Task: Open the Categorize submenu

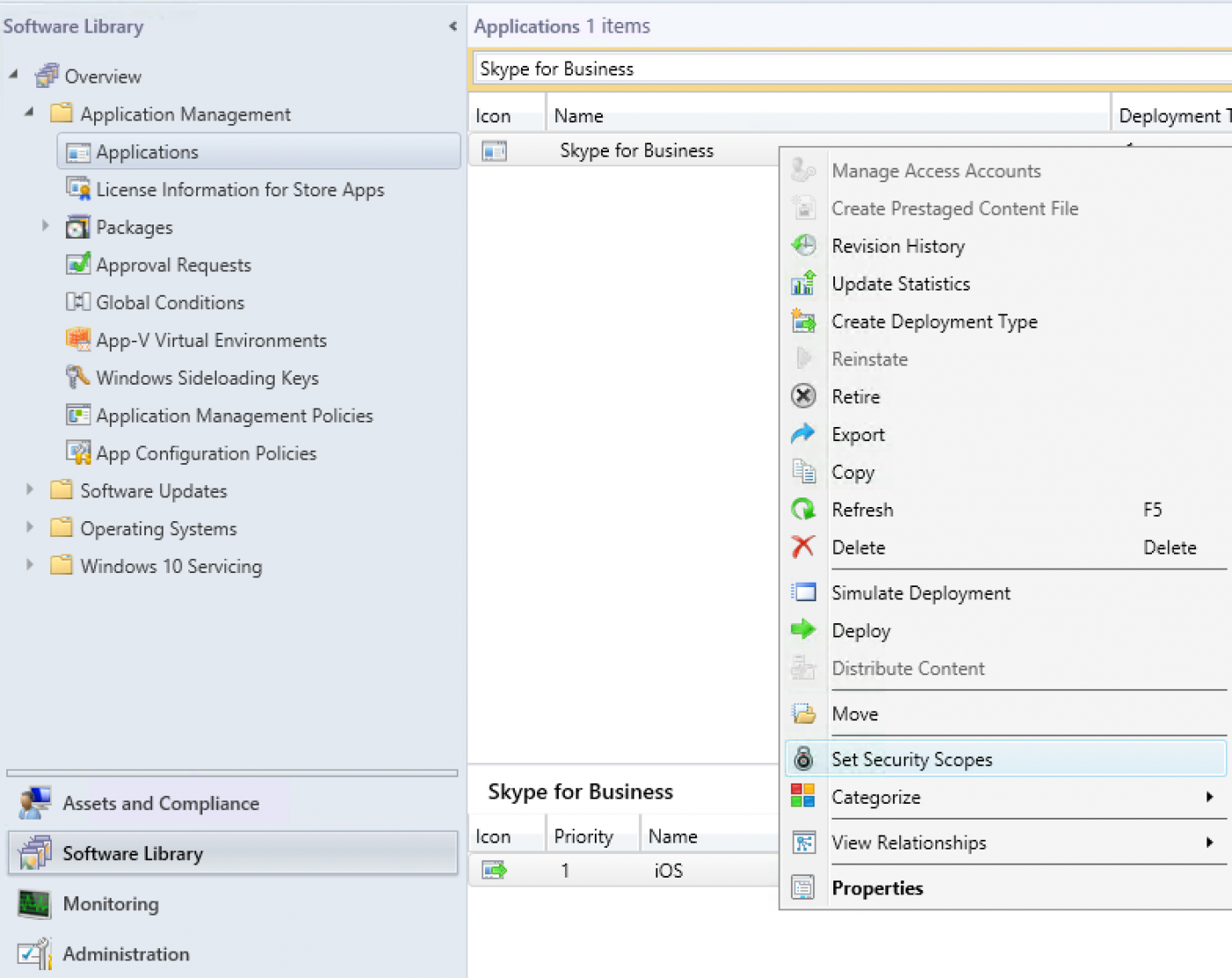Action: click(x=876, y=798)
